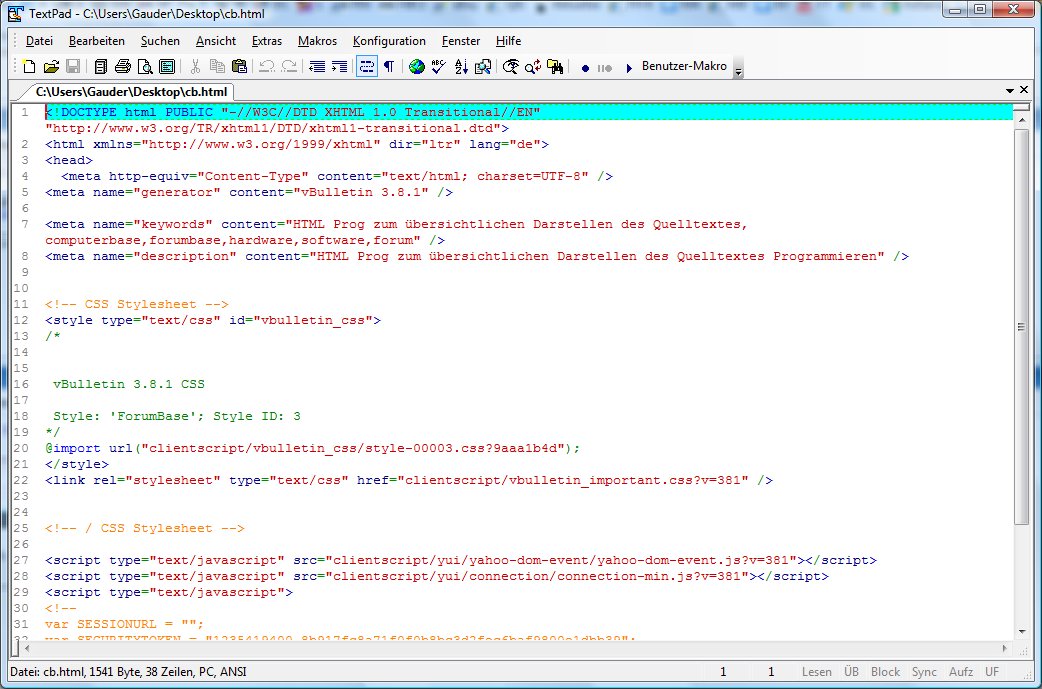Click the Undo arrow icon
Viewport: 1042px width, 689px height.
click(x=267, y=66)
